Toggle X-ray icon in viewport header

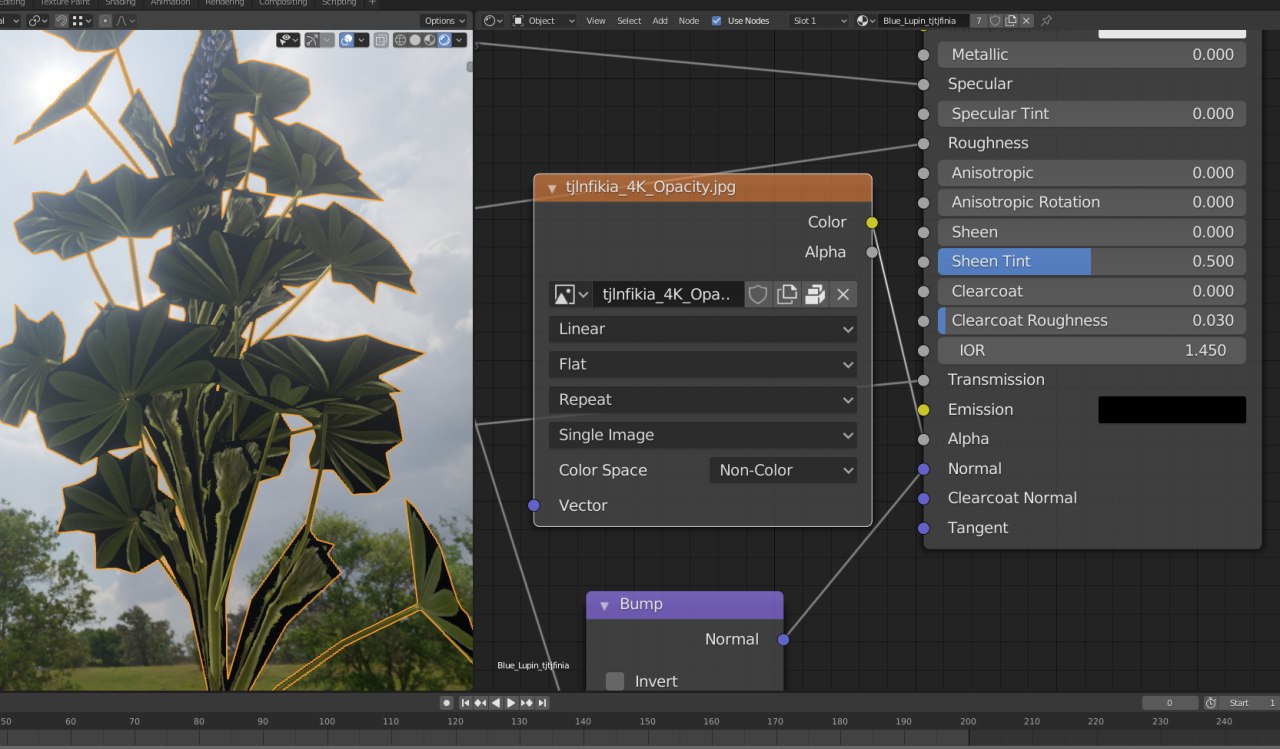click(x=381, y=40)
